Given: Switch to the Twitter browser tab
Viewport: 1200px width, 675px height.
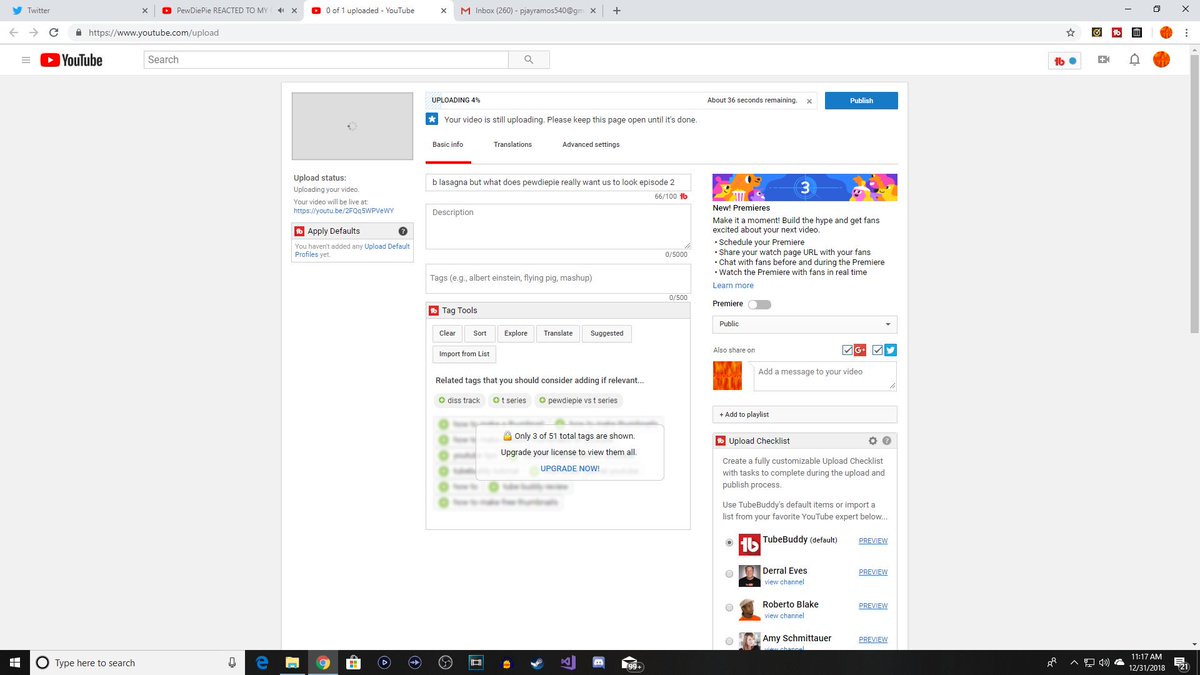Looking at the screenshot, I should pos(77,11).
